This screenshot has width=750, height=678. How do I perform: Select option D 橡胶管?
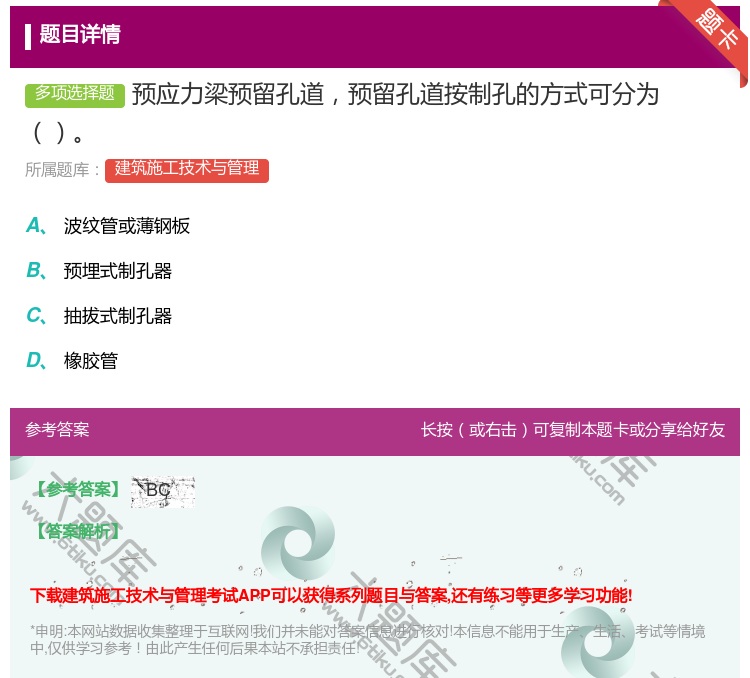[91, 361]
